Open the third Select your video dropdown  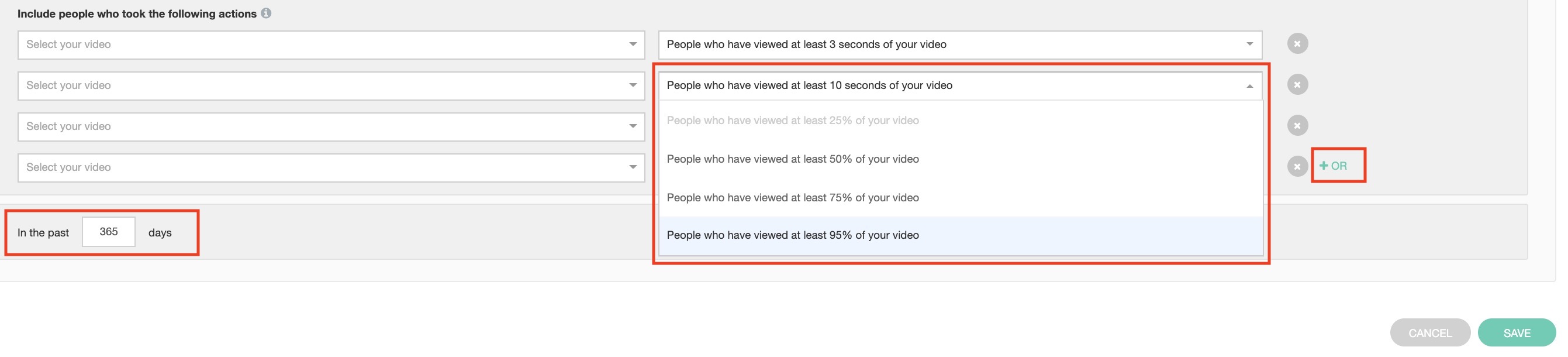click(330, 126)
